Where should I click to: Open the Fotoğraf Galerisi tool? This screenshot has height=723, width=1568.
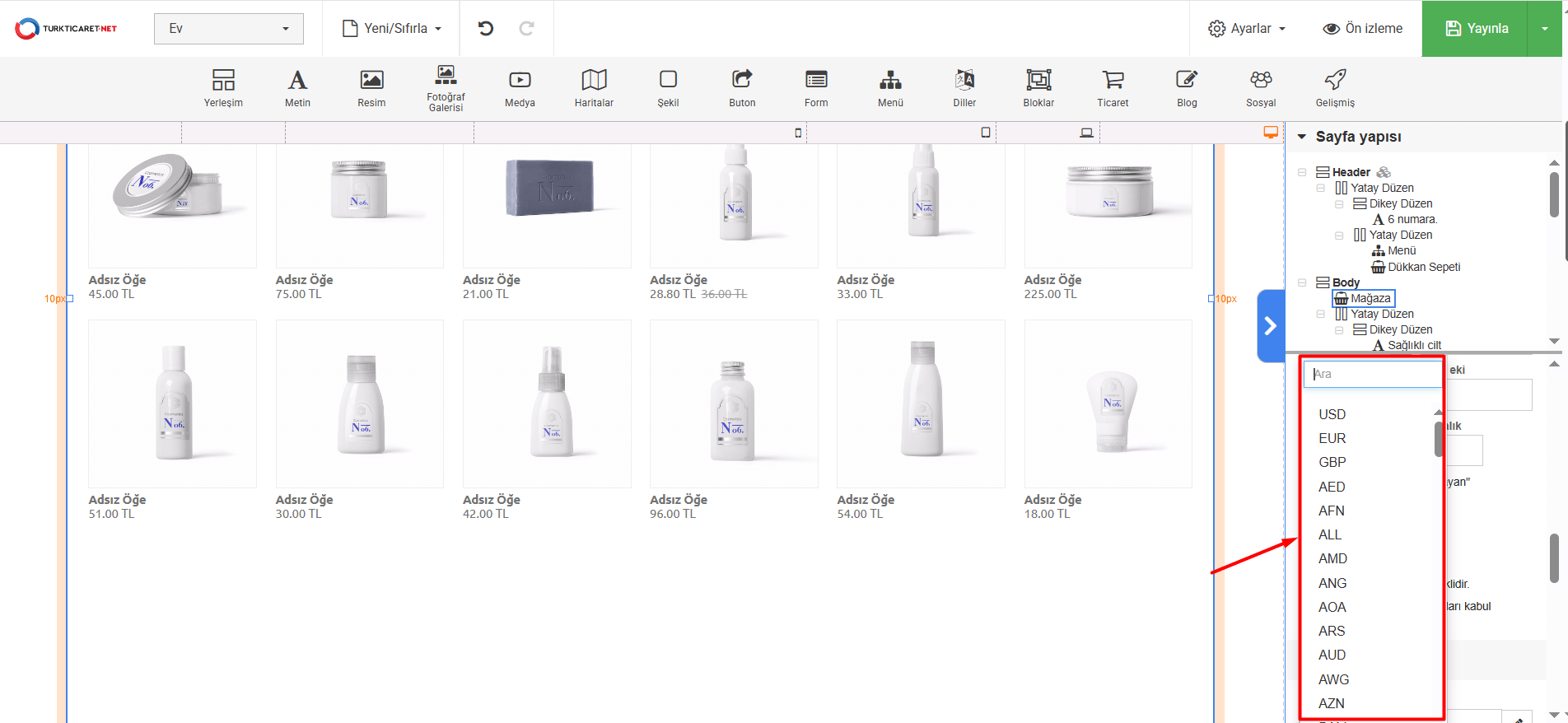pos(446,88)
